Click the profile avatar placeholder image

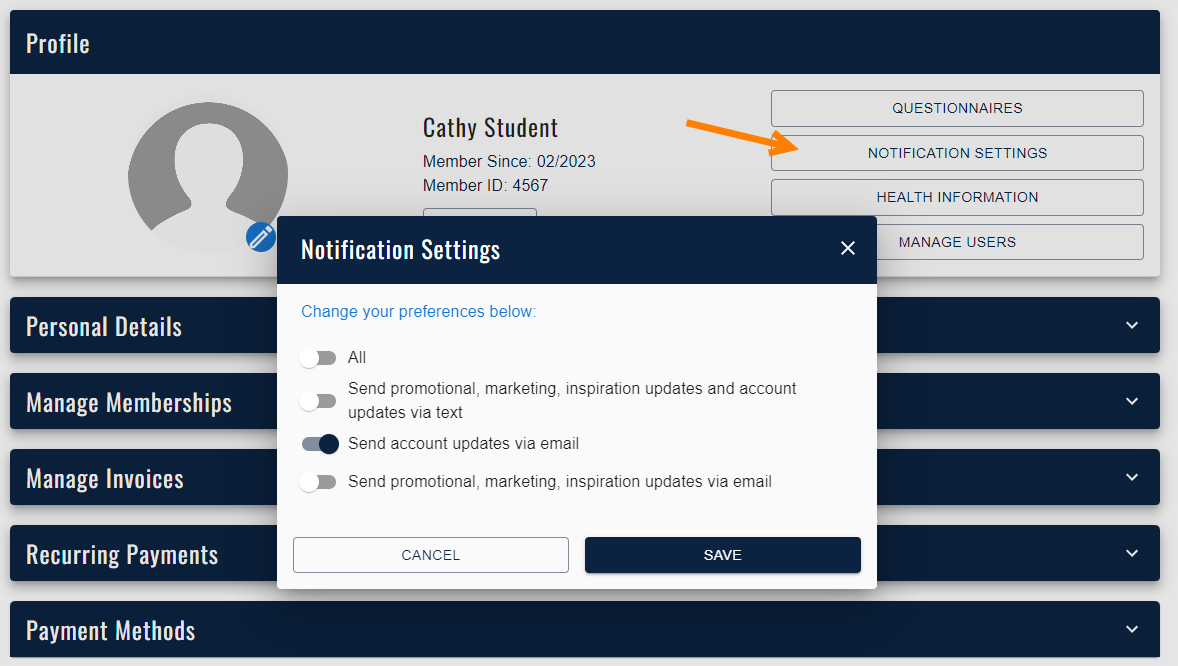point(208,172)
